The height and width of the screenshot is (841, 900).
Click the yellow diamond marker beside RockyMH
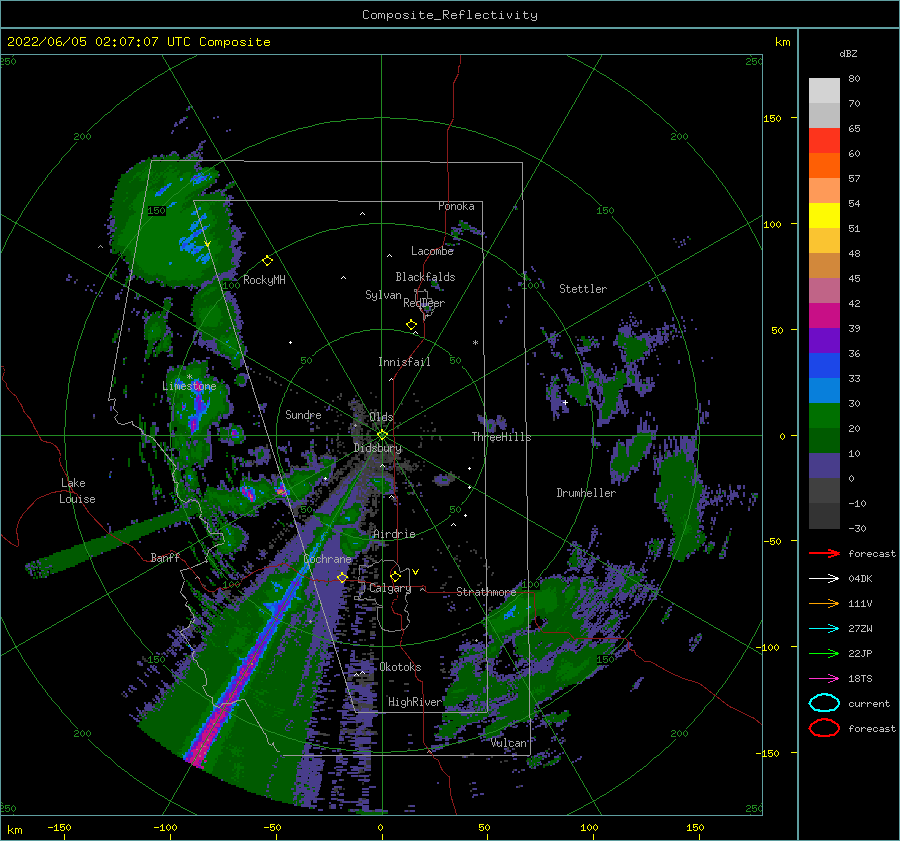(x=267, y=261)
